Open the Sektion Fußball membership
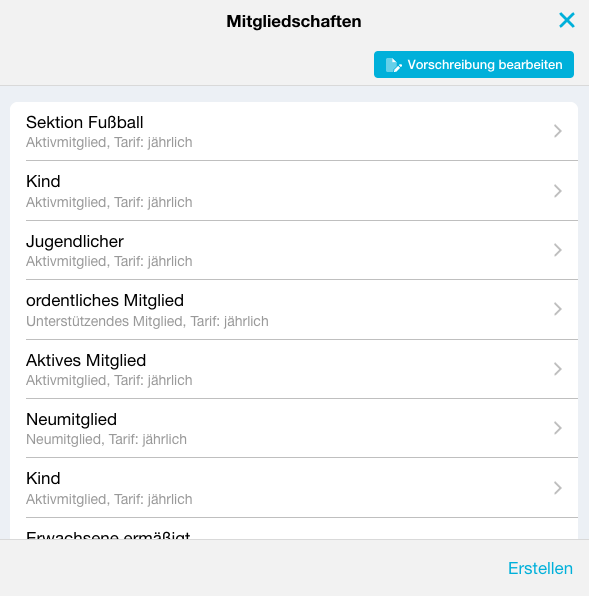The height and width of the screenshot is (596, 589). coord(294,131)
